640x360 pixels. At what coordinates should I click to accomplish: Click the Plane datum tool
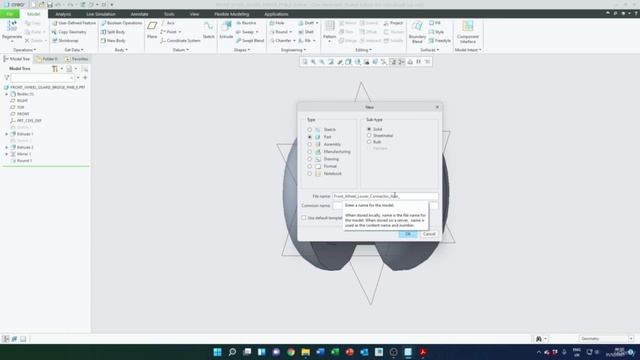(x=152, y=30)
